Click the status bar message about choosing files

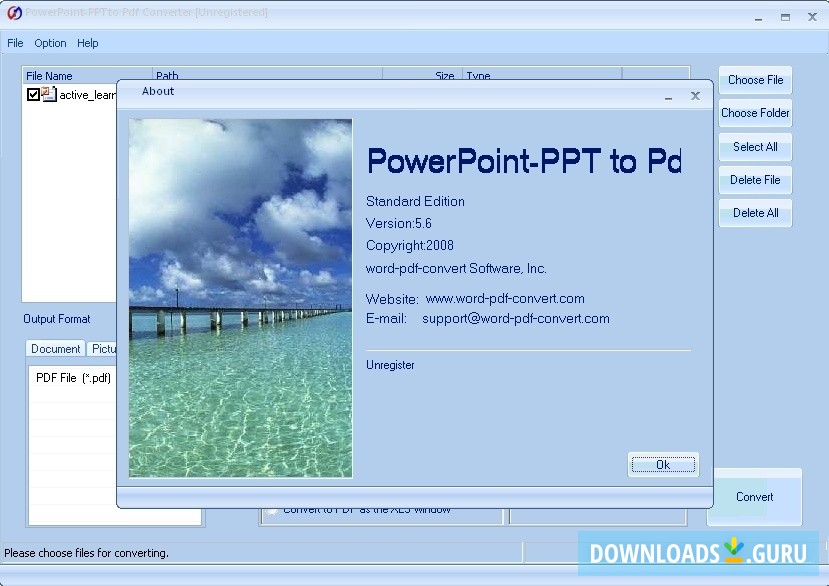86,553
